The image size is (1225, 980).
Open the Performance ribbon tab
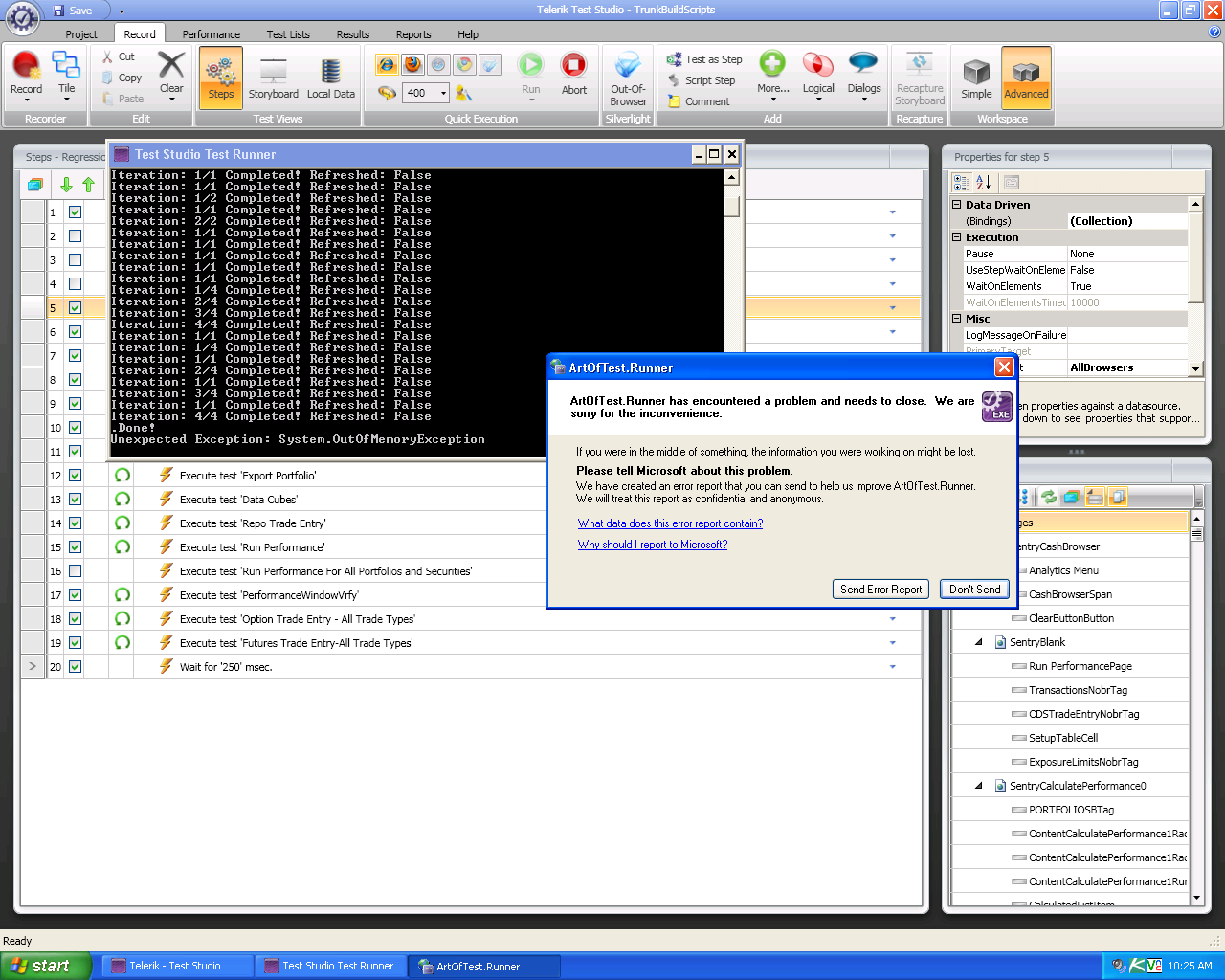pyautogui.click(x=211, y=34)
